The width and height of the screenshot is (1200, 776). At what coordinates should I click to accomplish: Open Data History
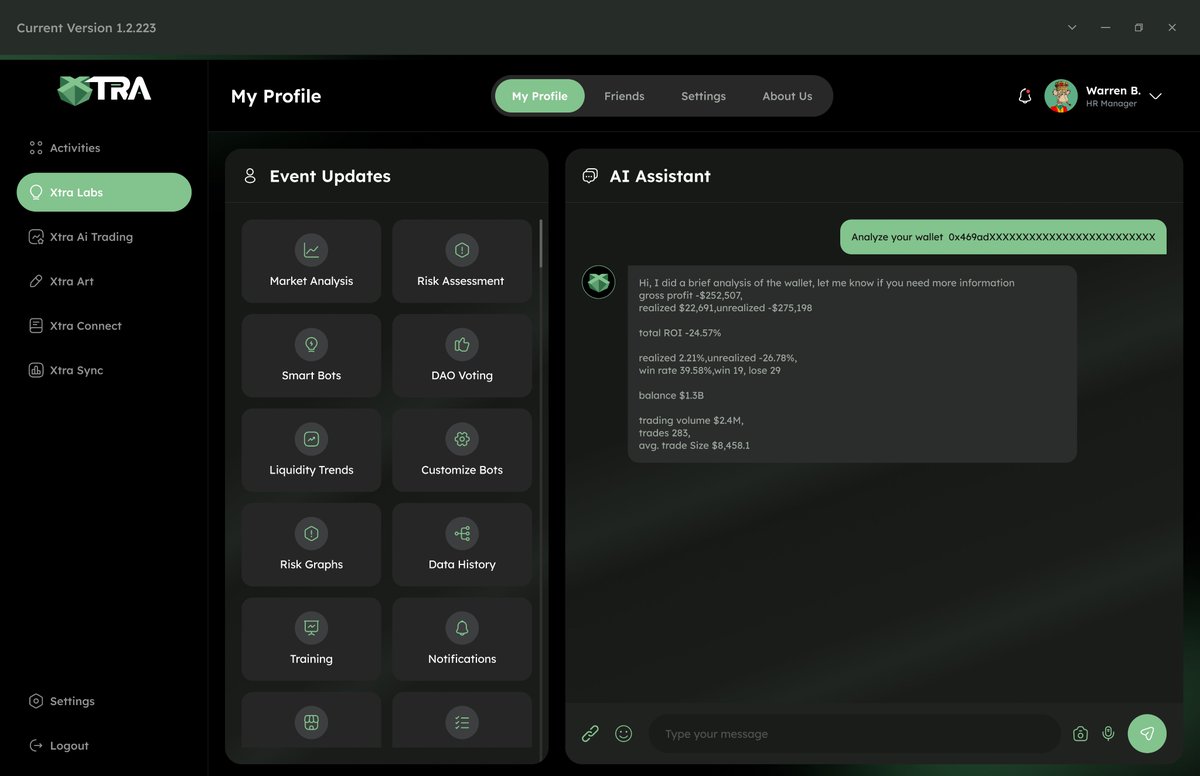pyautogui.click(x=461, y=544)
